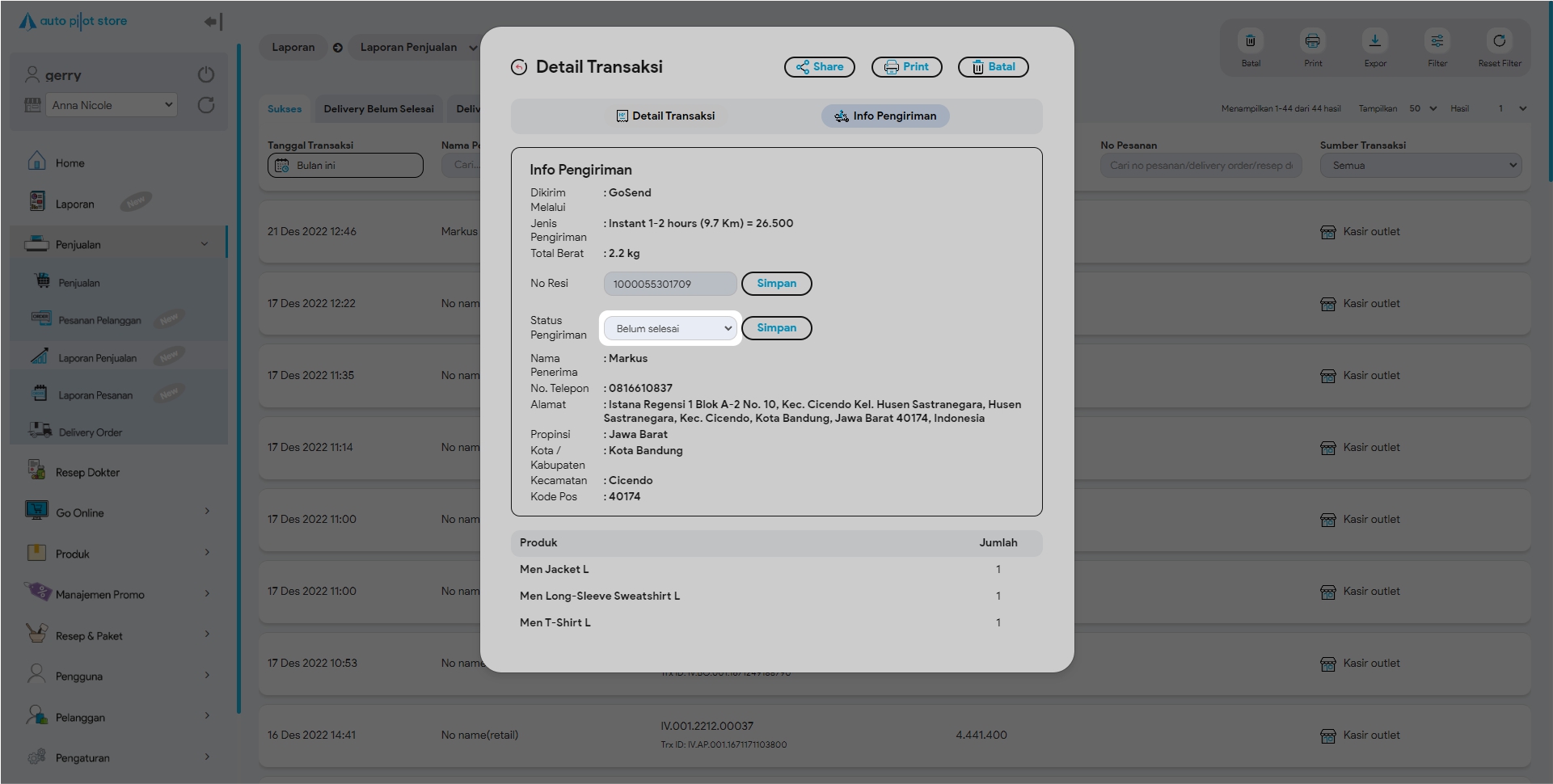Click the No Resi input field
Screen dimensions: 1553x784
[x=669, y=284]
